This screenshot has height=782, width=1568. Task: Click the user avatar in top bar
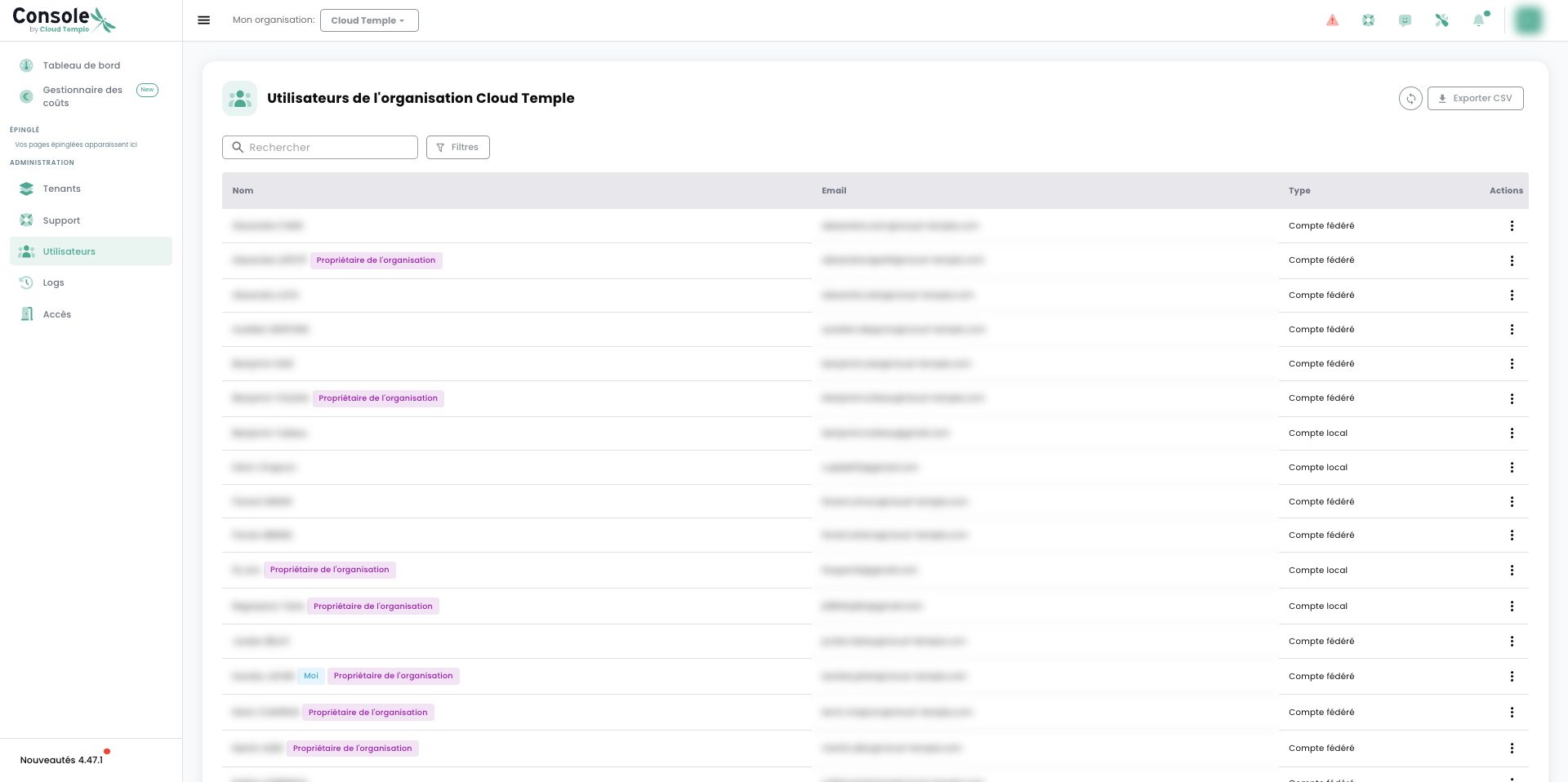[1529, 20]
